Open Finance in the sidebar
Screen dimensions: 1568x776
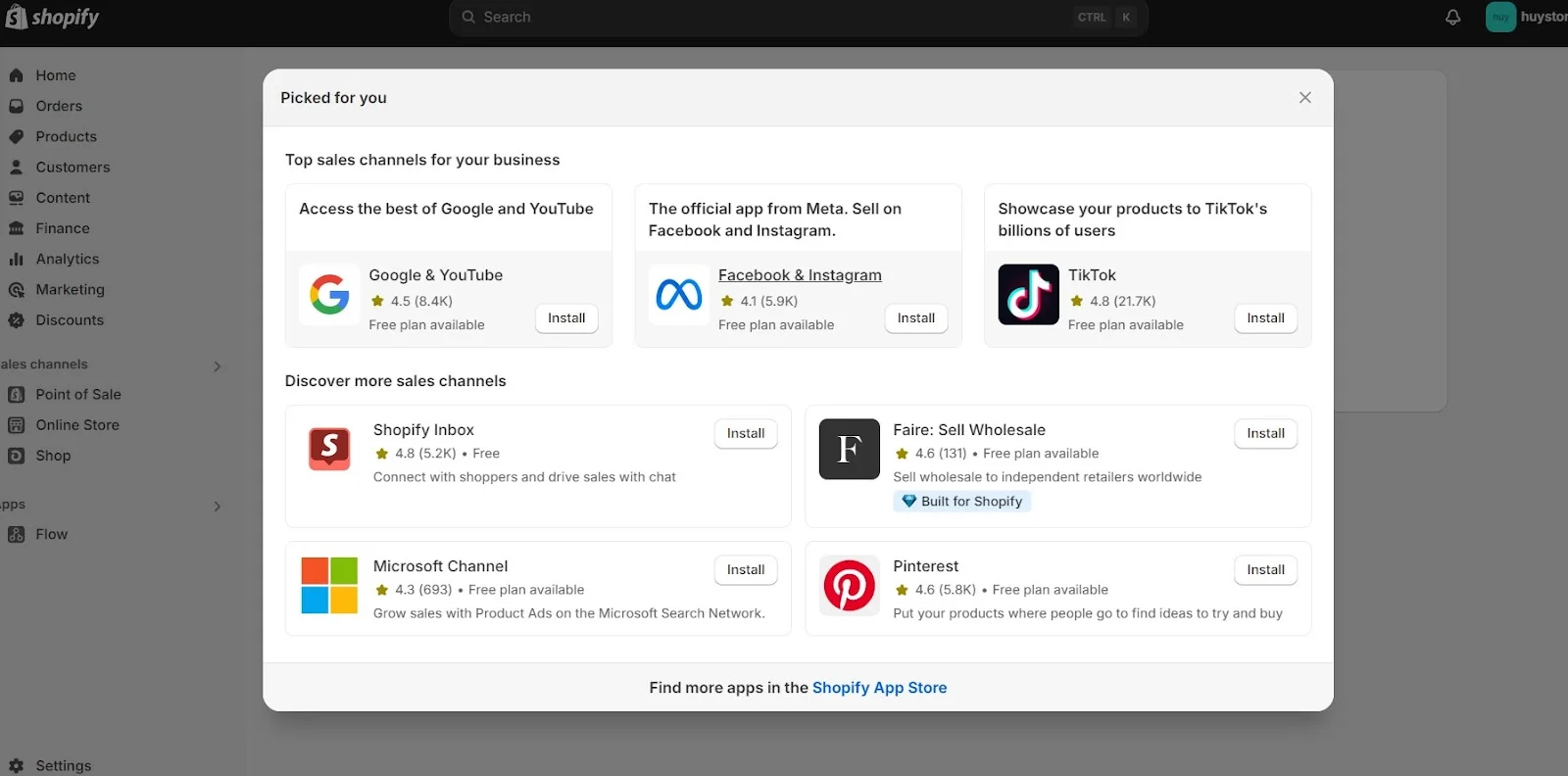(63, 227)
